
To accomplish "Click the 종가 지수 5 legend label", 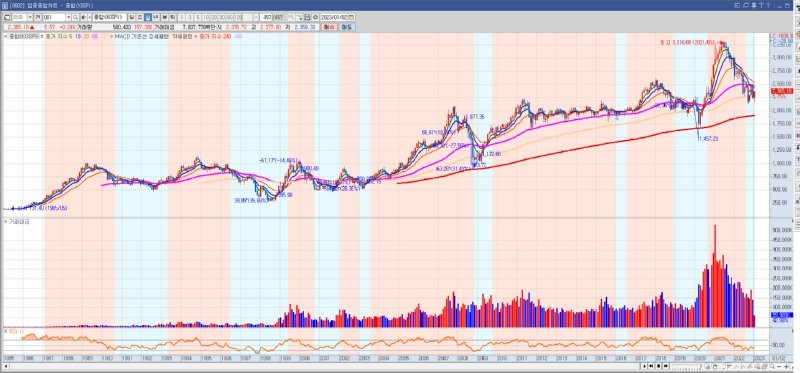I will click(59, 37).
